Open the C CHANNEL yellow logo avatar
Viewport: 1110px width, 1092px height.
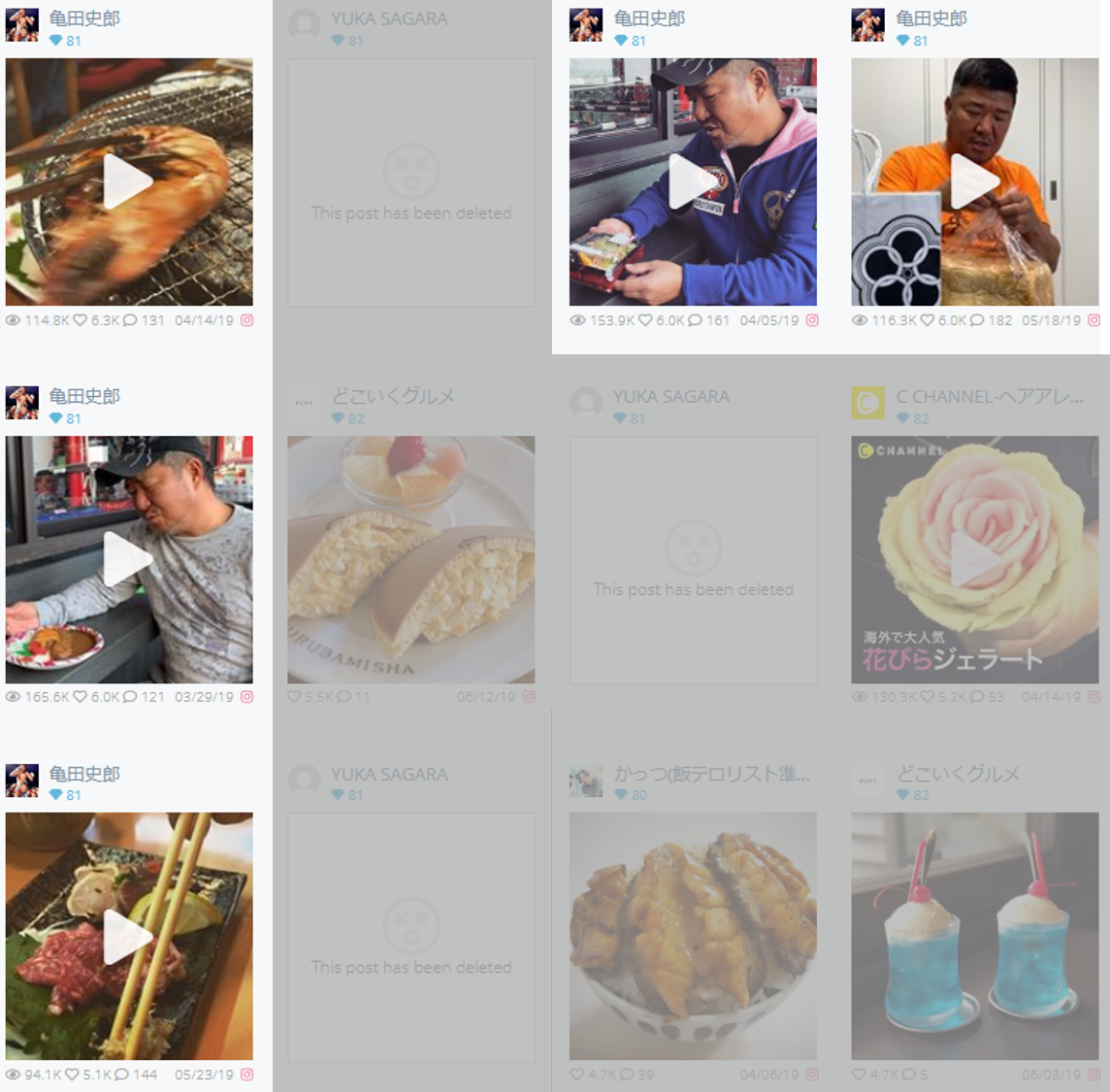pos(867,402)
